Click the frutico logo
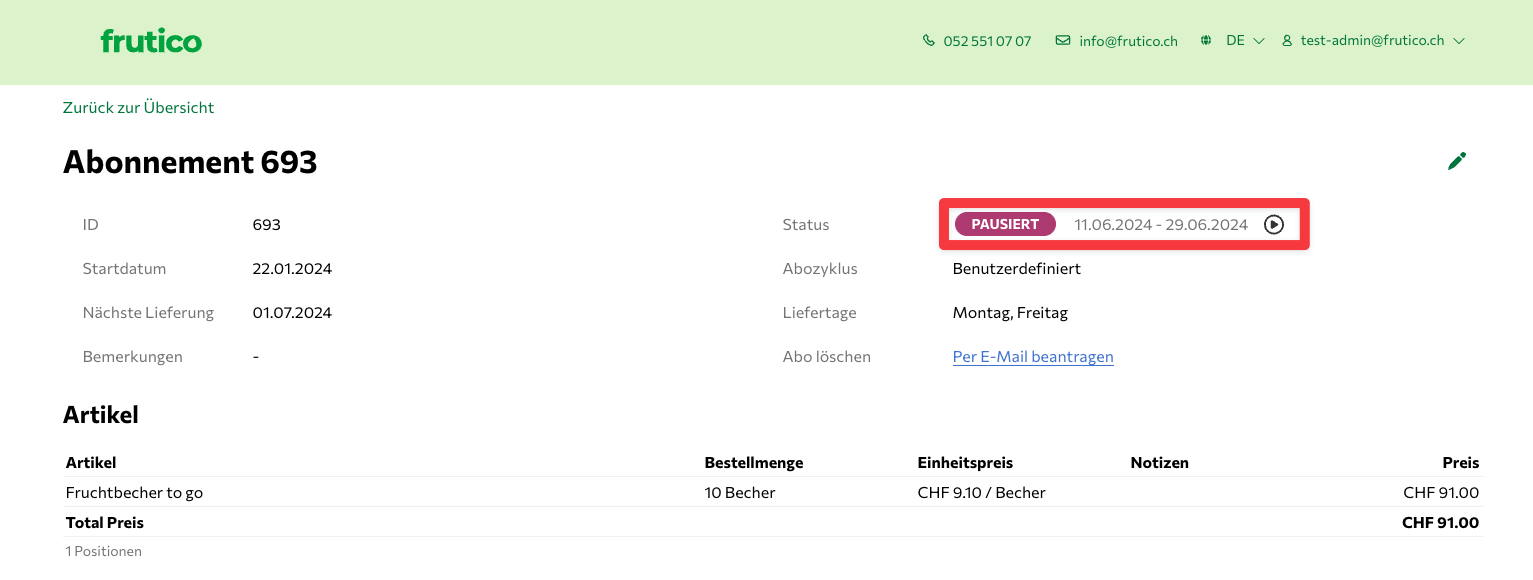This screenshot has width=1533, height=580. (x=151, y=41)
